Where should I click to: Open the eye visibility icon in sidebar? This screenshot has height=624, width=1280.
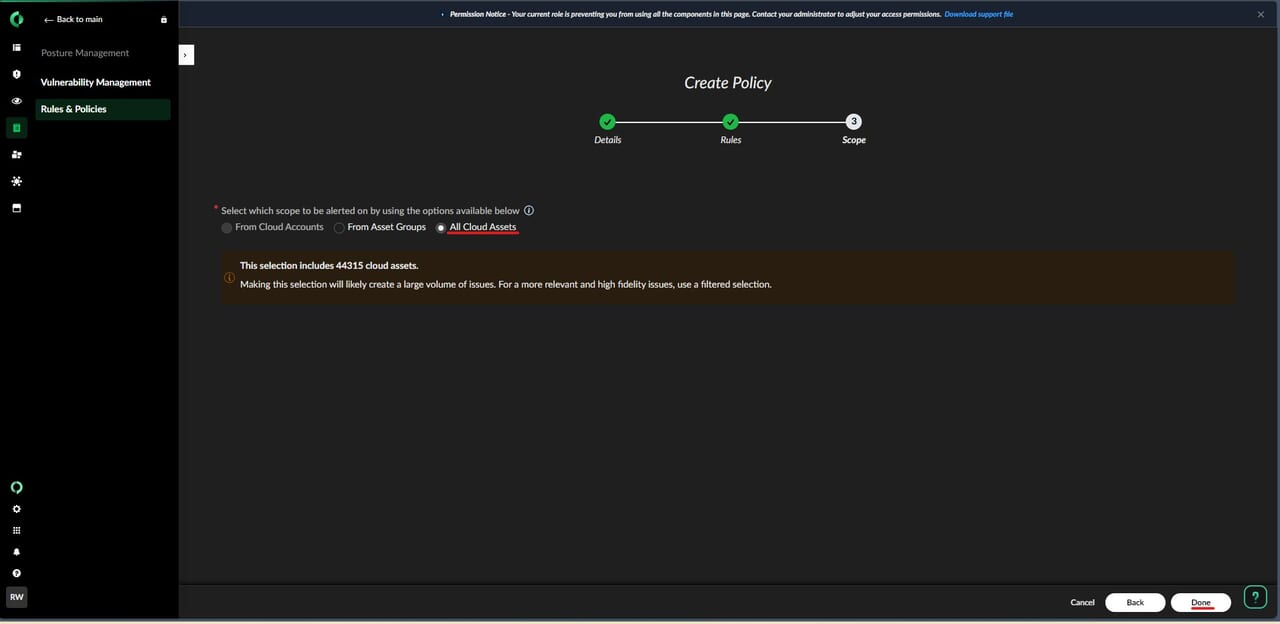[x=16, y=101]
